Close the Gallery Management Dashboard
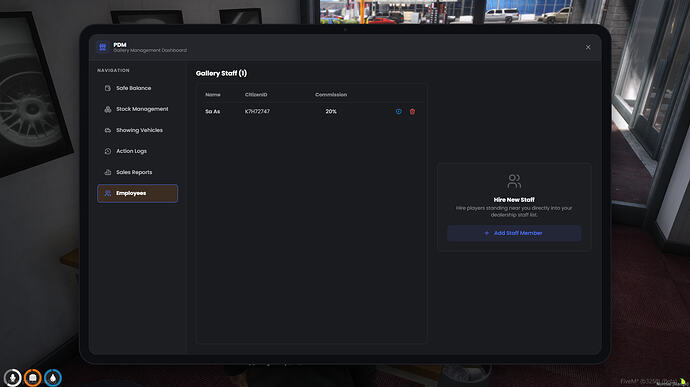The image size is (690, 387). point(588,47)
